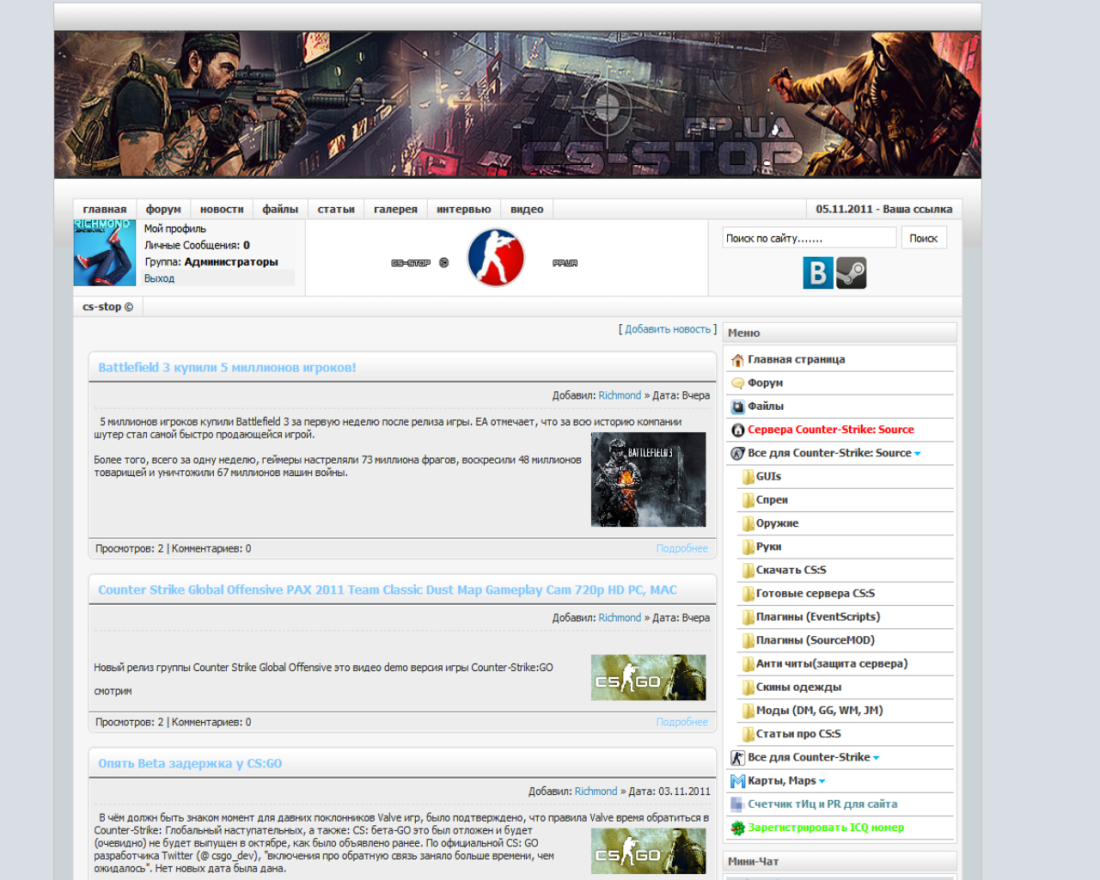This screenshot has width=1100, height=880.
Task: Open Личные Сообщения link
Action: pyautogui.click(x=197, y=246)
